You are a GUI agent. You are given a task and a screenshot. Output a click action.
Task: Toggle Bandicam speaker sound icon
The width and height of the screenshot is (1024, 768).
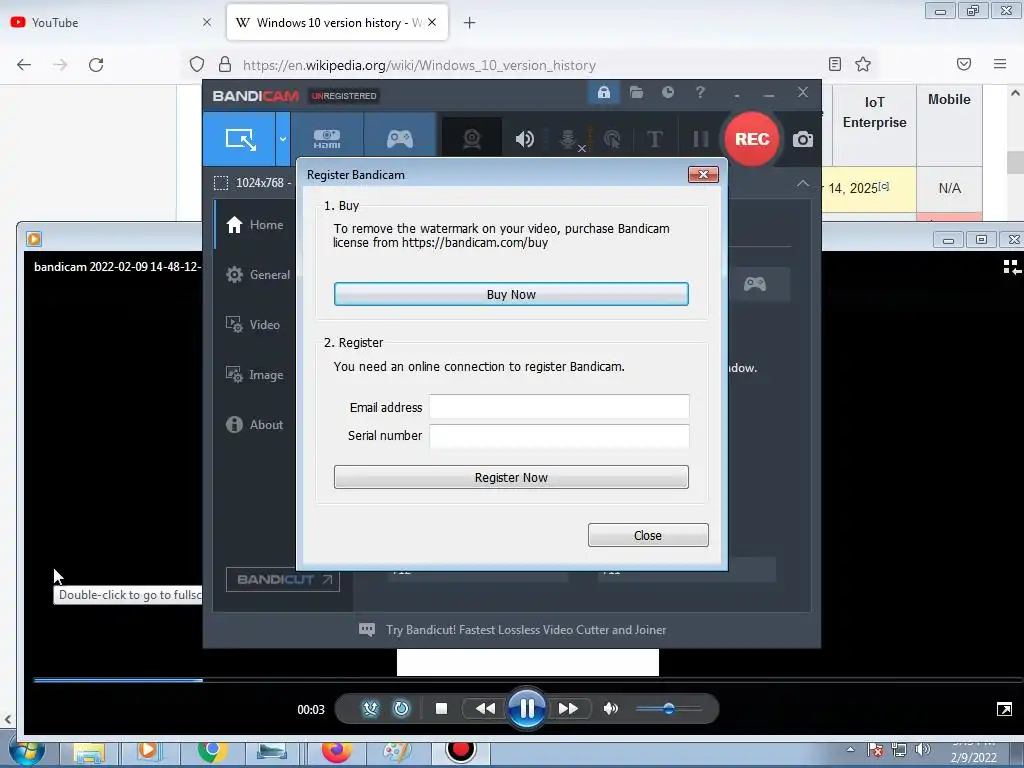tap(524, 139)
